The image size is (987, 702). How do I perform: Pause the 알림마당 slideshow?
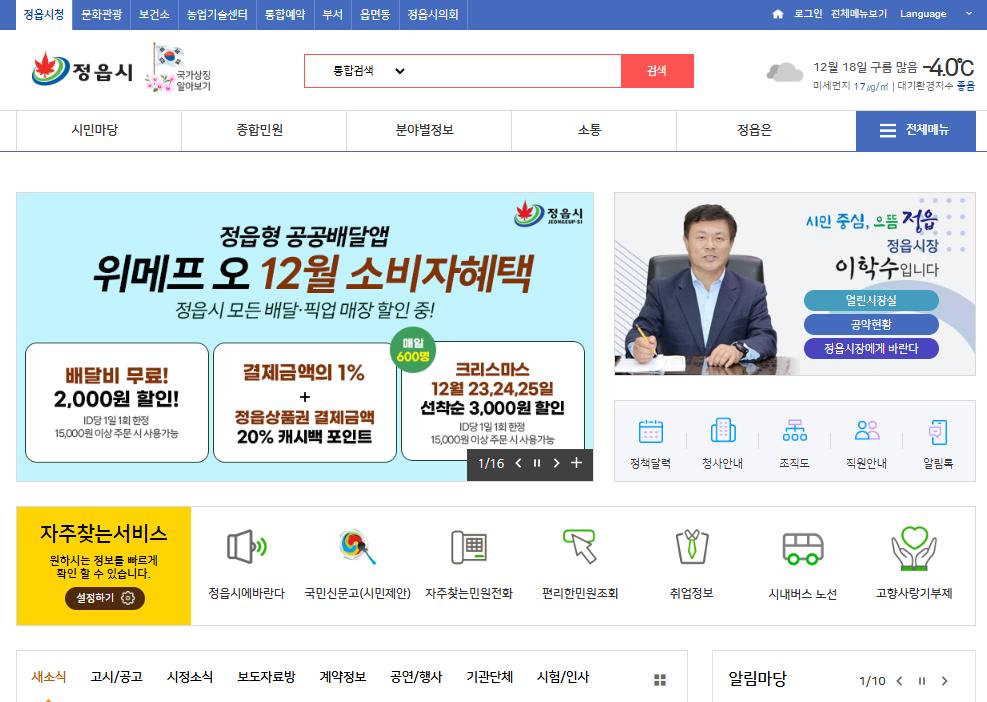pyautogui.click(x=922, y=681)
